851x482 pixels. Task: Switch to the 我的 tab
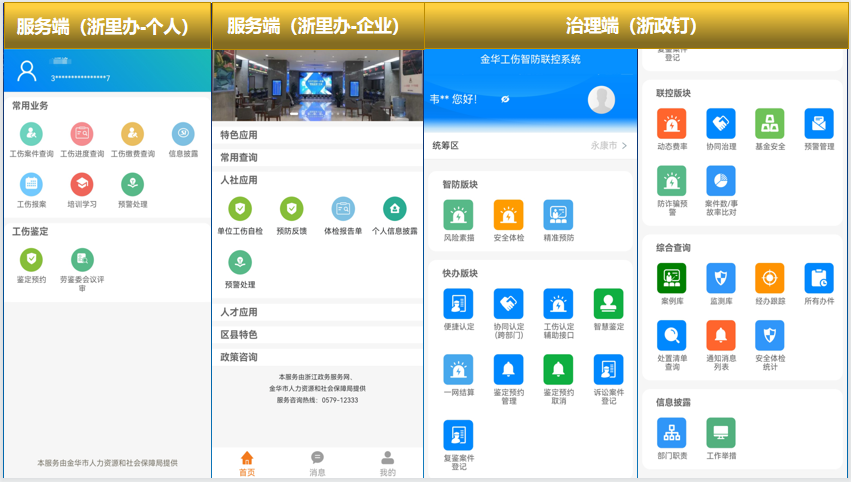[387, 463]
